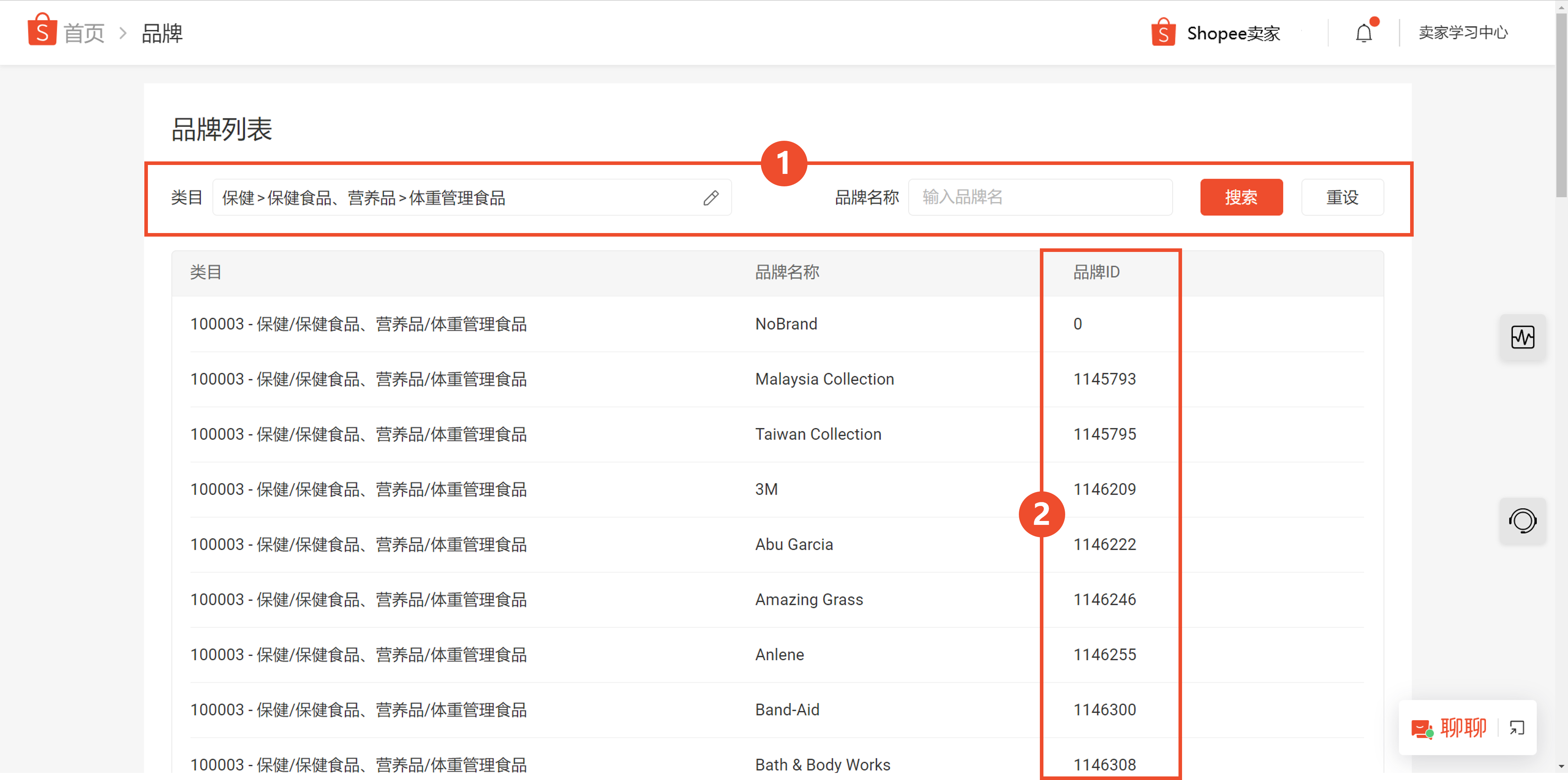Click the 品牌ID column header
The image size is (1568, 780).
(x=1096, y=272)
